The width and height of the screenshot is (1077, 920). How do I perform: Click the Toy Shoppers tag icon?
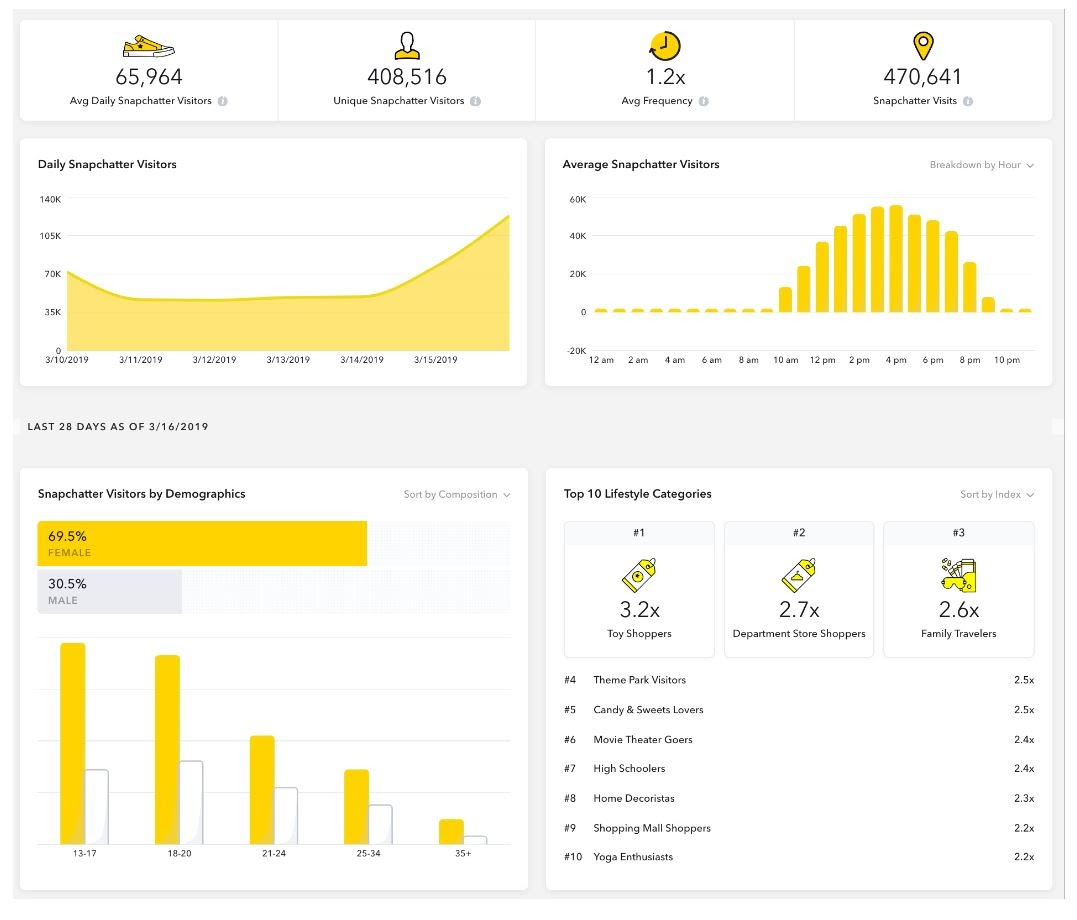click(639, 575)
